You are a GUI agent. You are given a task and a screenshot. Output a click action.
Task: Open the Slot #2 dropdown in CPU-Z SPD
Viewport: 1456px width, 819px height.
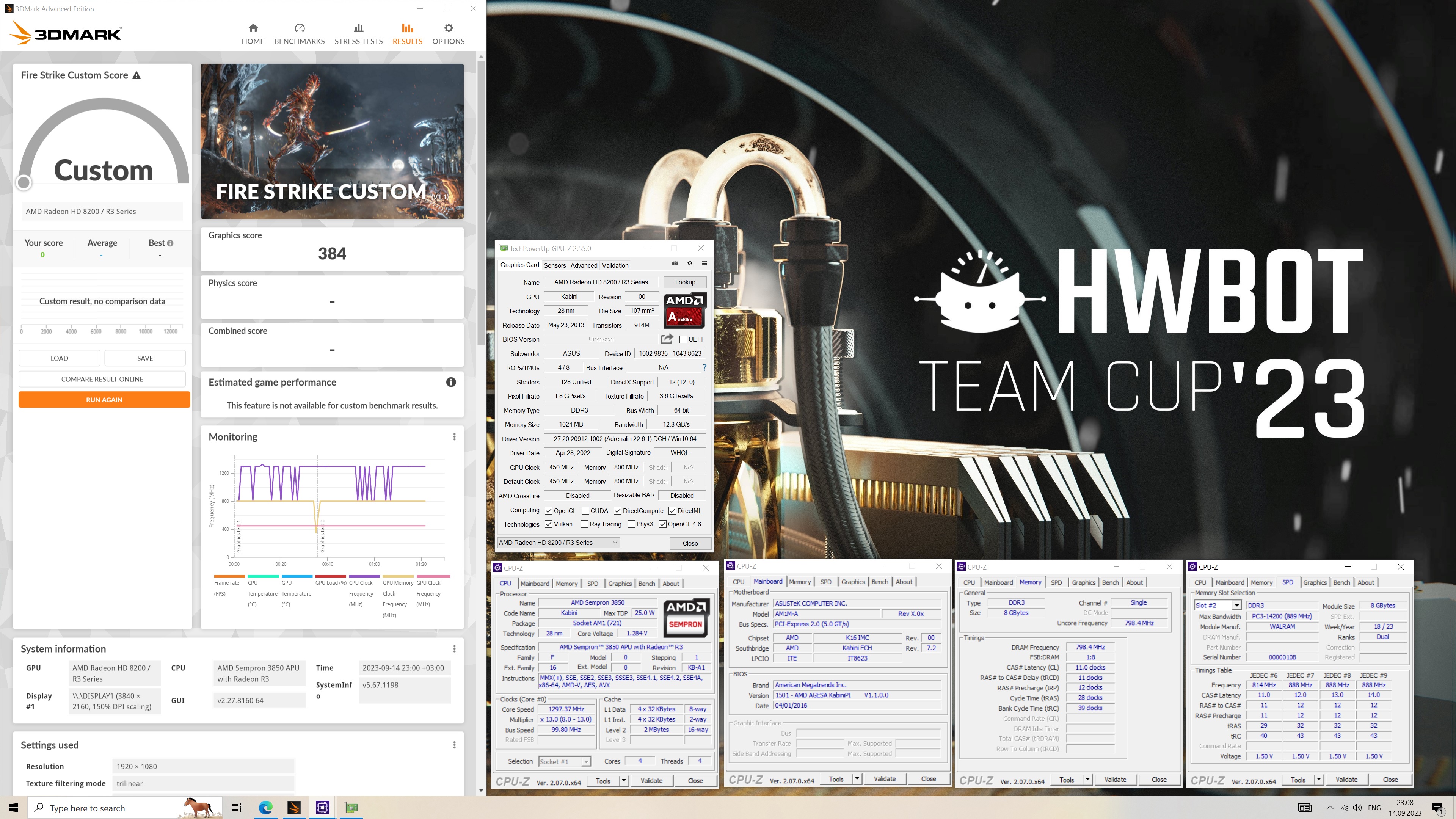pyautogui.click(x=1218, y=606)
